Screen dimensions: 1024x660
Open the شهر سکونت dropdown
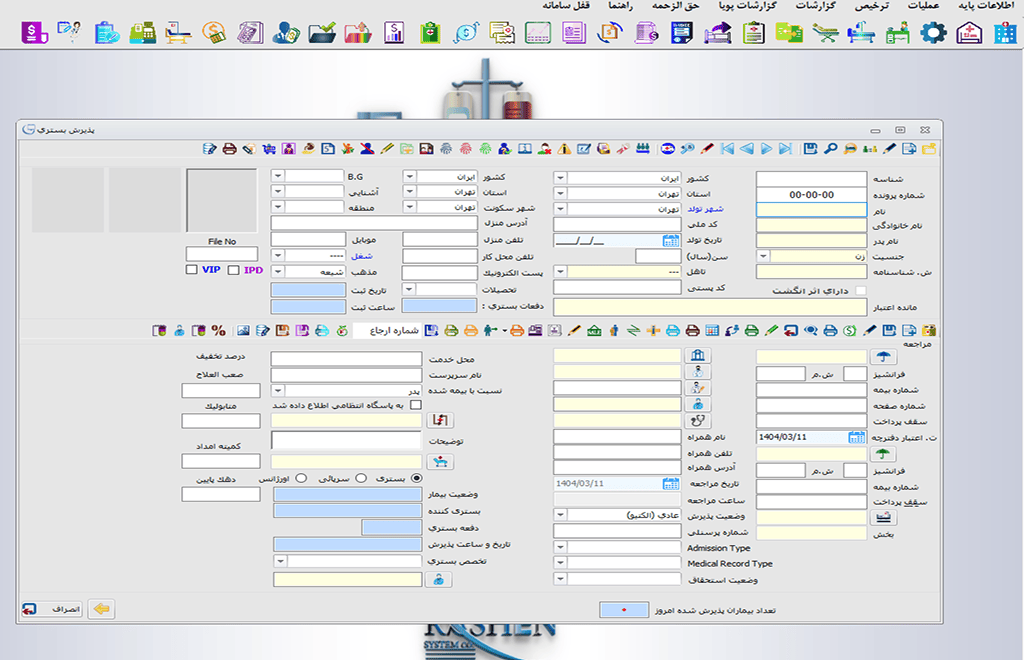pyautogui.click(x=409, y=208)
